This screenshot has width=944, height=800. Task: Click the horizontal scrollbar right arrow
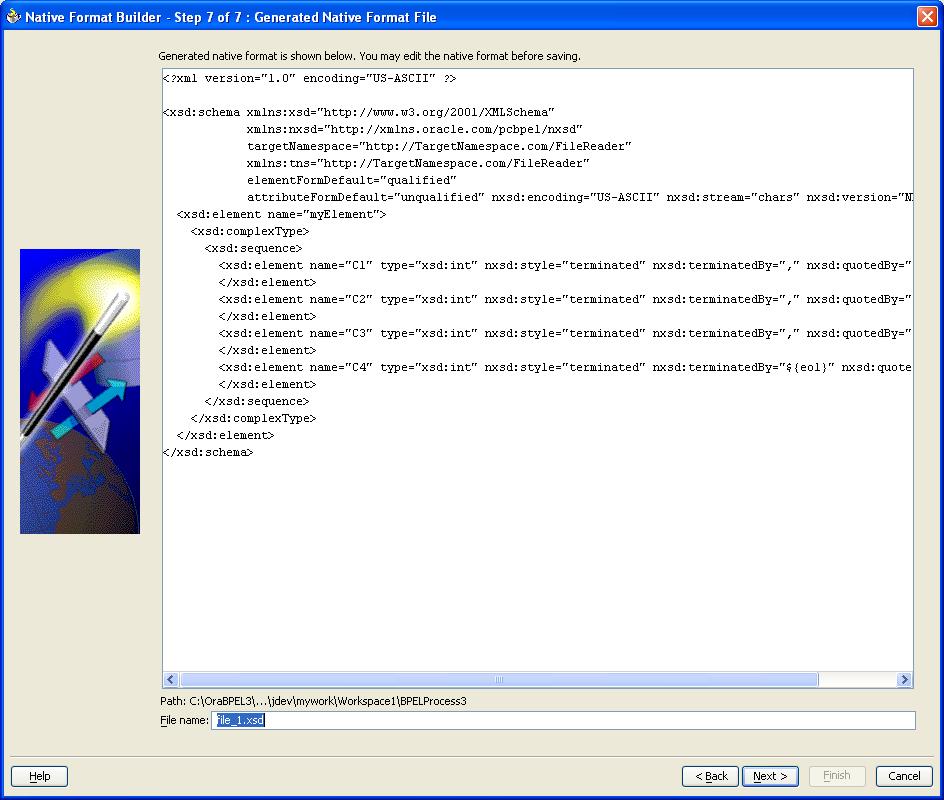click(x=904, y=680)
